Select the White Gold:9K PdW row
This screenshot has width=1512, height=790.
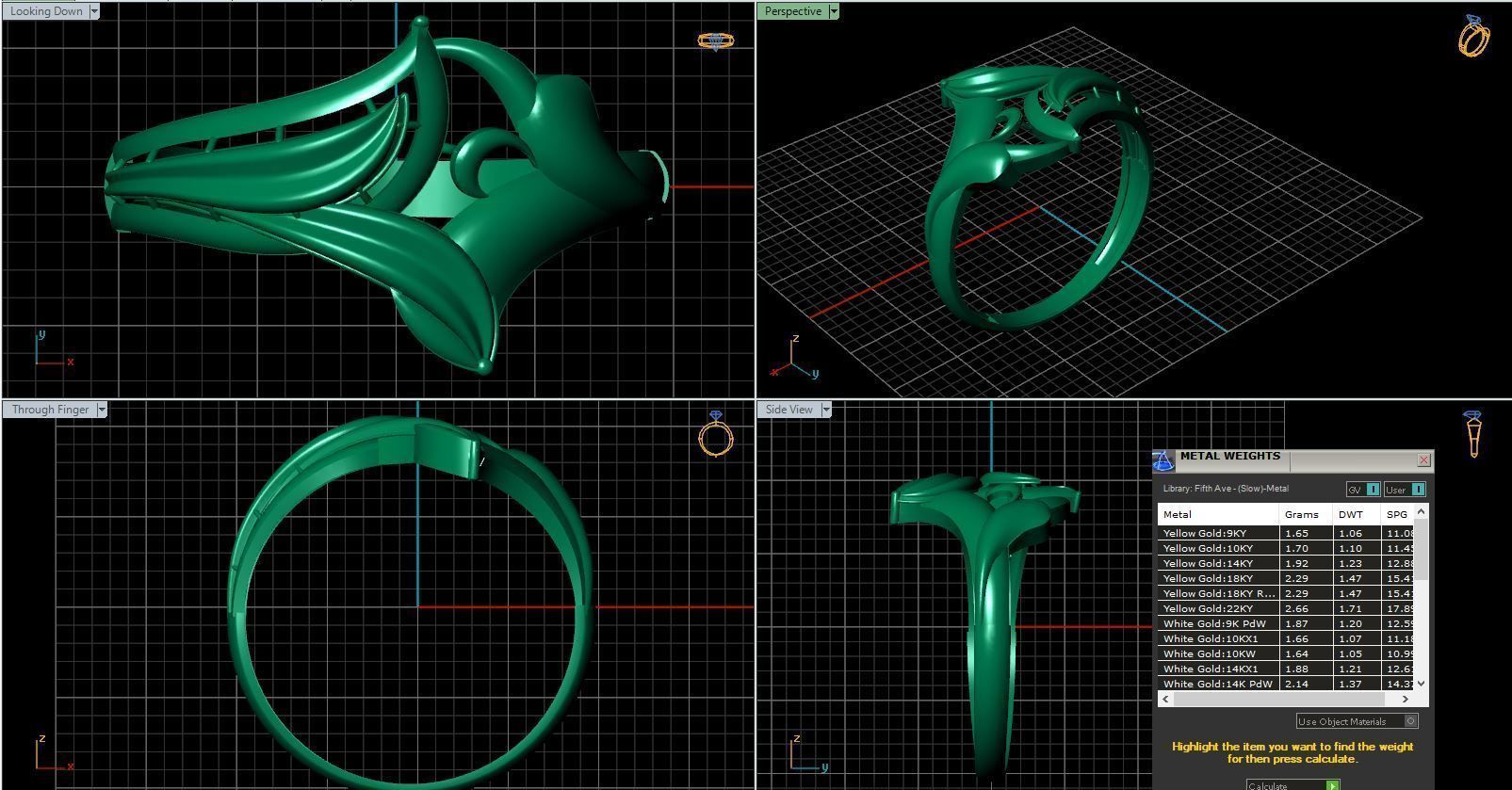(x=1287, y=623)
